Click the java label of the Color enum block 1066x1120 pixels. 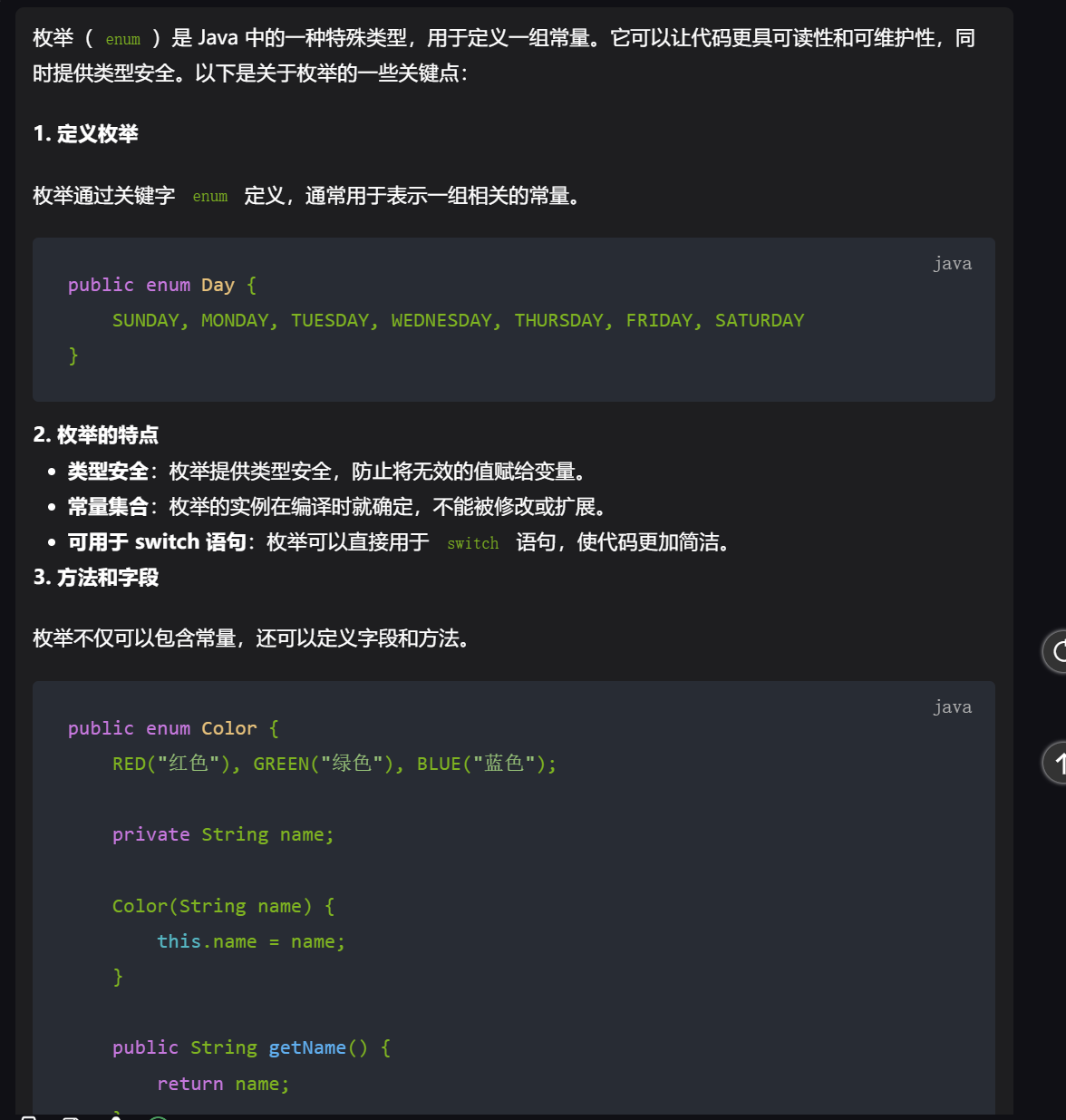pos(952,707)
